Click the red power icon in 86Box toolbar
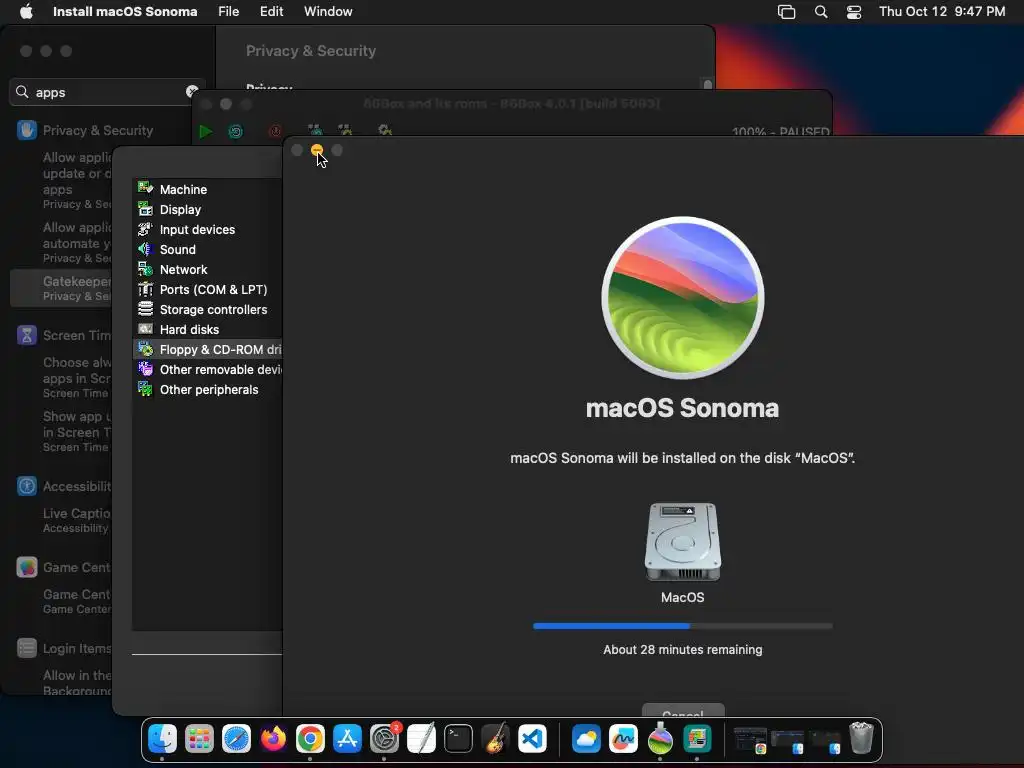The width and height of the screenshot is (1024, 768). click(276, 131)
